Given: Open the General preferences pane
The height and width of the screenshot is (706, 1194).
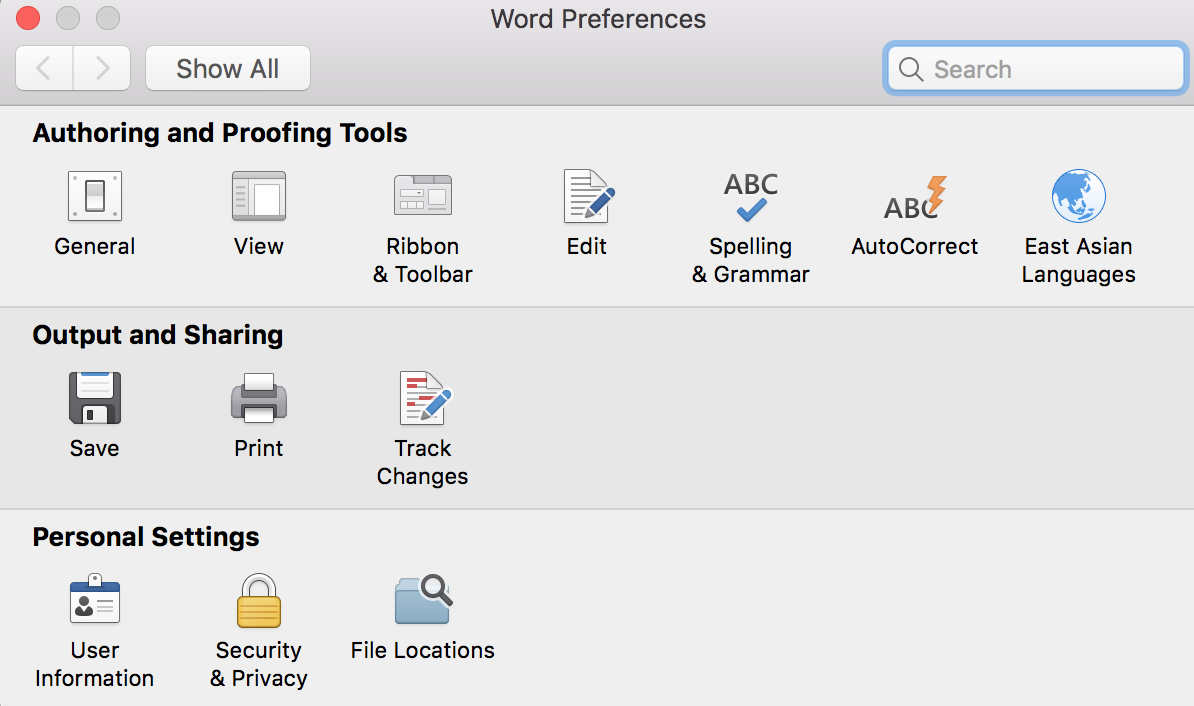Looking at the screenshot, I should [95, 197].
